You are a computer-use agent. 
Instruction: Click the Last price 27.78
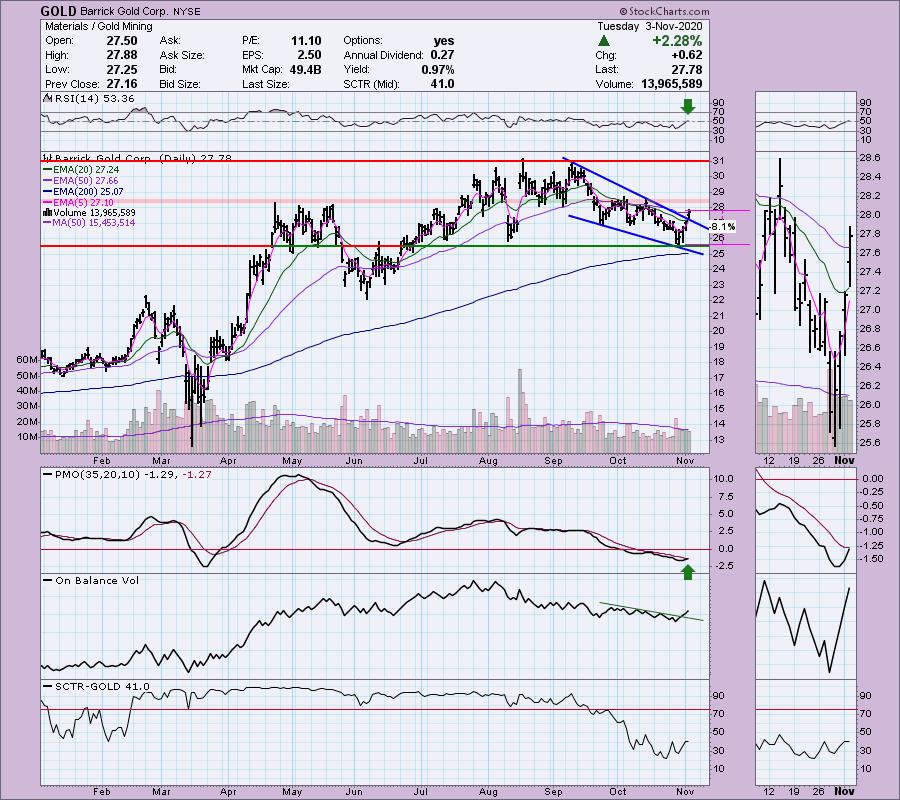coord(687,69)
